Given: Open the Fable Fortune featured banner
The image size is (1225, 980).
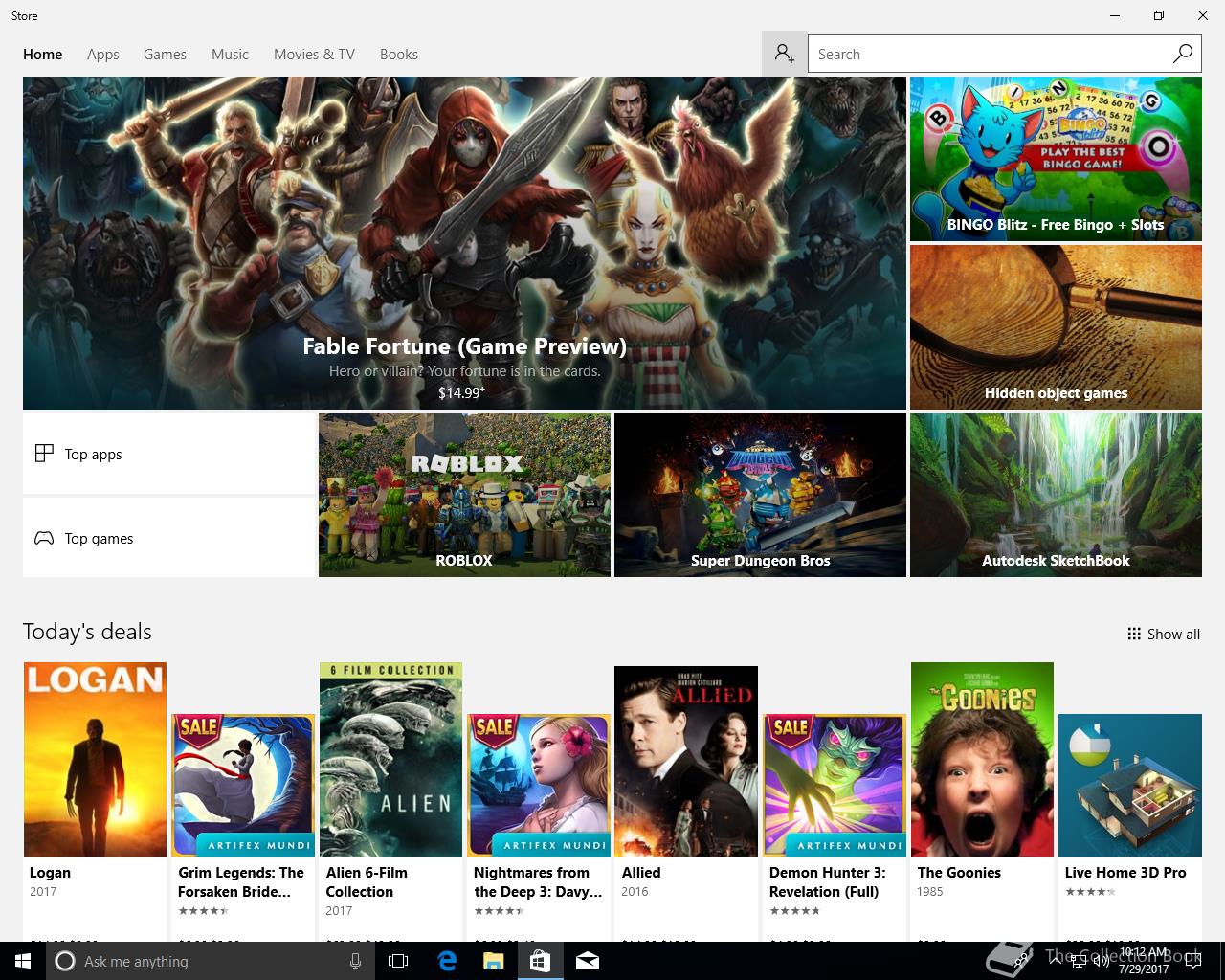Looking at the screenshot, I should (464, 243).
